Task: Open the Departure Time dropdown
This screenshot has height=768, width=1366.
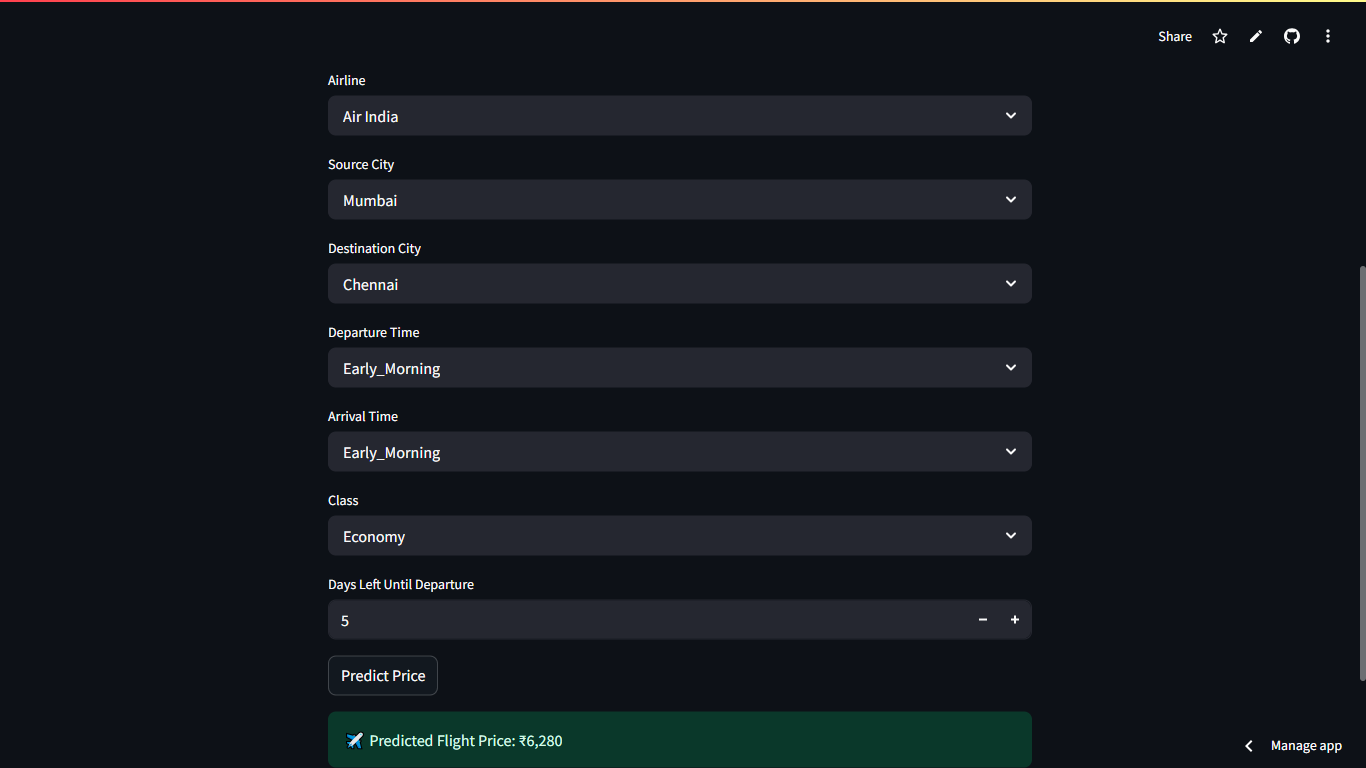Action: click(x=679, y=368)
